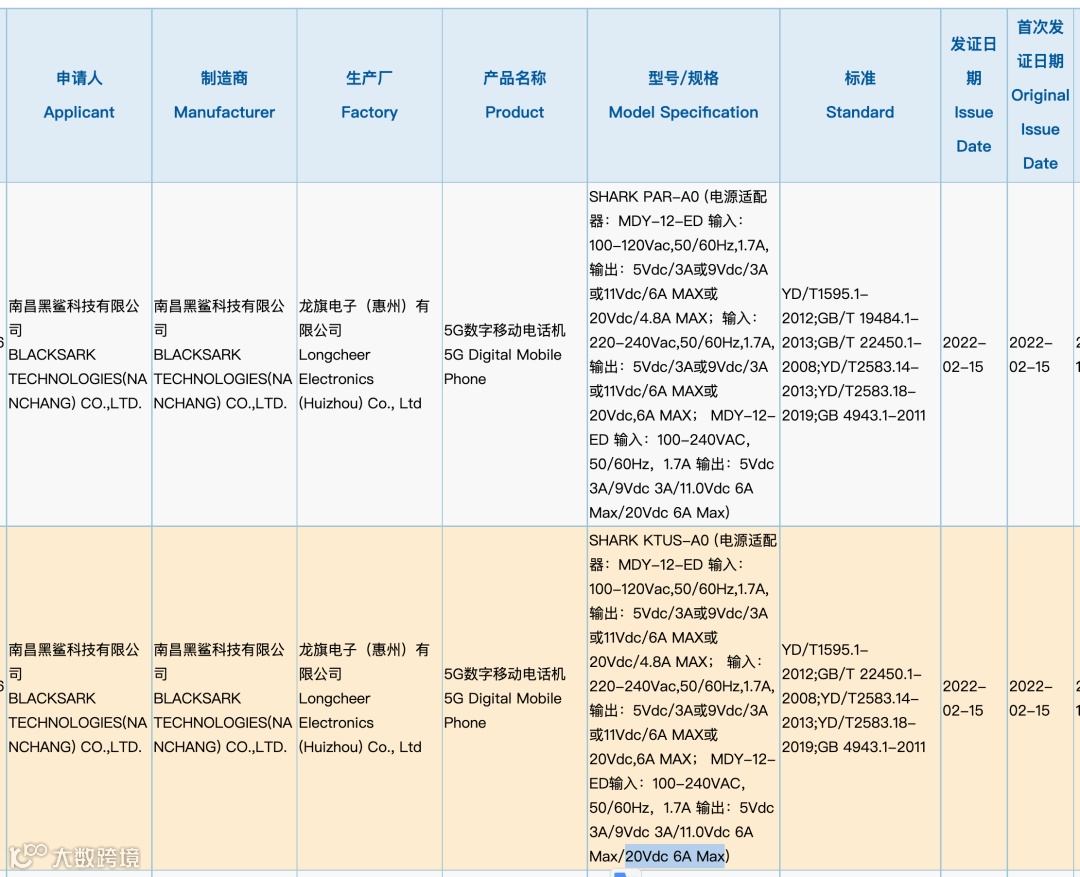Image resolution: width=1080 pixels, height=877 pixels.
Task: Select the 产品名称 Product column header
Action: tap(515, 95)
